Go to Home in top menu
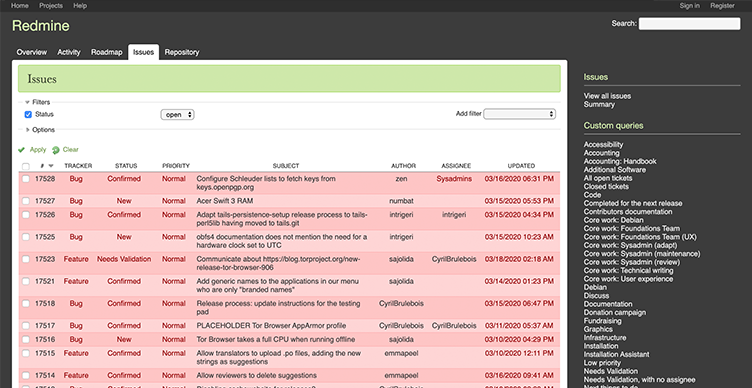Viewport: 752px width, 388px height. [20, 6]
